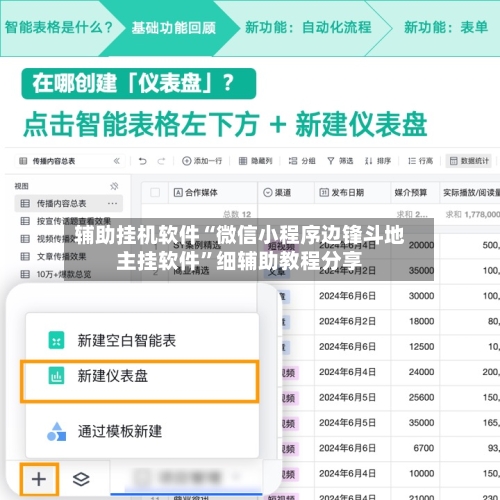The image size is (500, 500).
Task: Go to the 新功能：表单 step
Action: tap(446, 27)
